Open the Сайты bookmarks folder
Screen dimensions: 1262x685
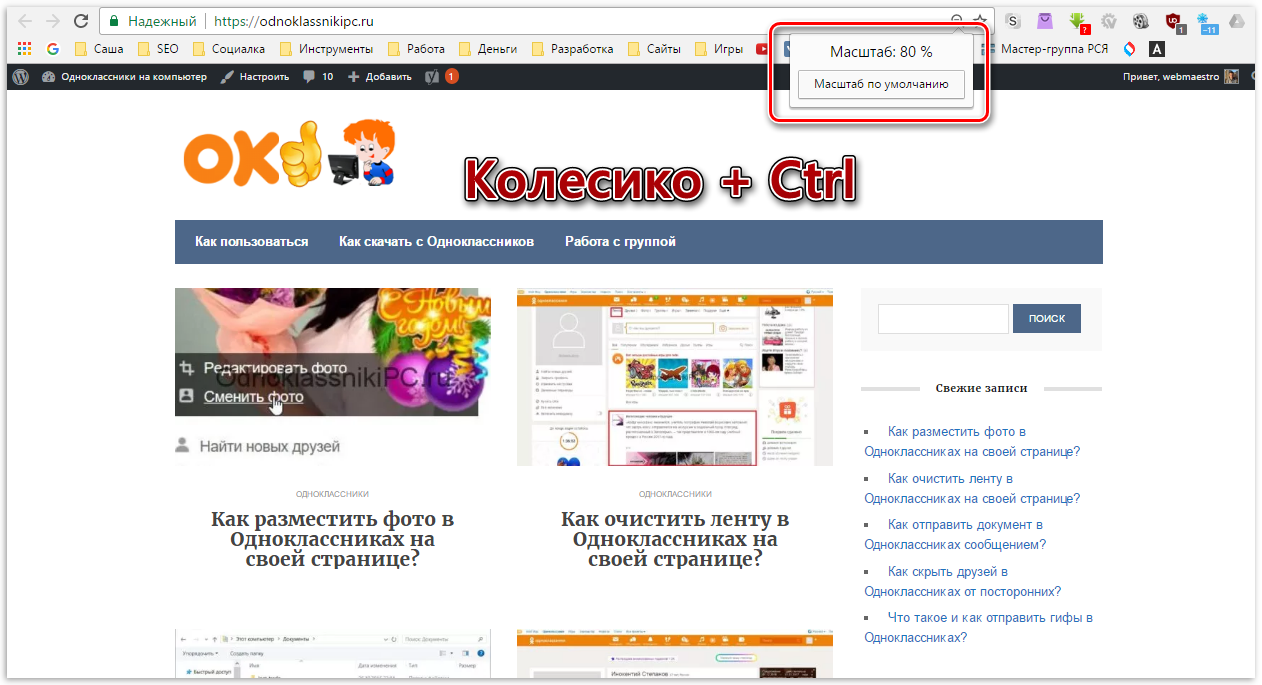tap(655, 48)
